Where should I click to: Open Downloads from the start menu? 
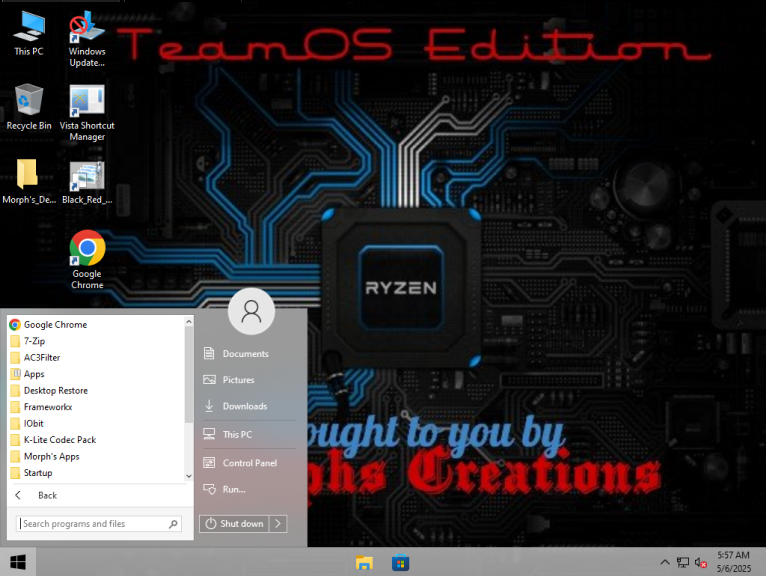pyautogui.click(x=249, y=406)
